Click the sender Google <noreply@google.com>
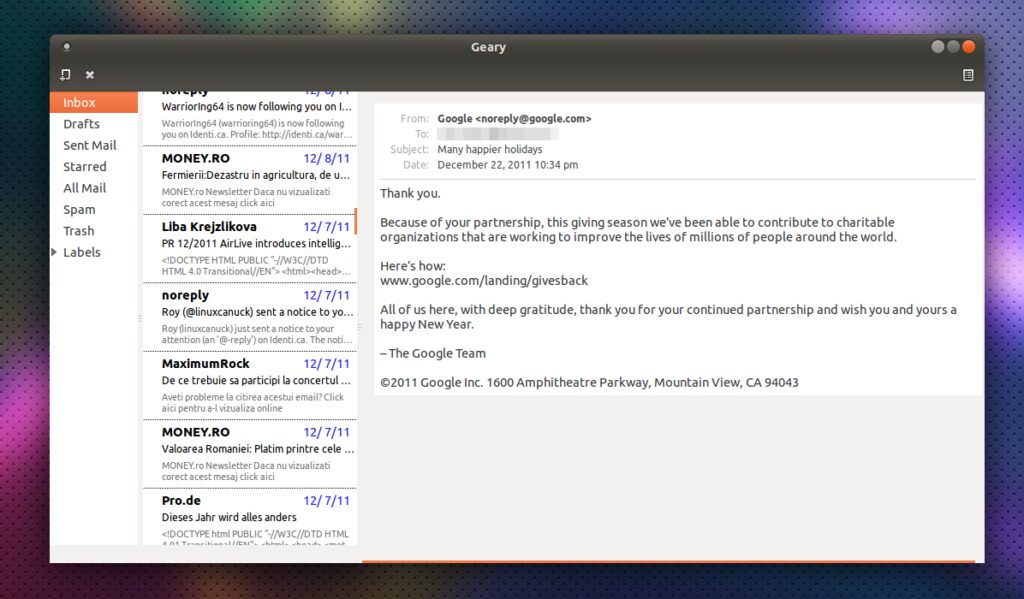The width and height of the screenshot is (1024, 599). coord(515,118)
